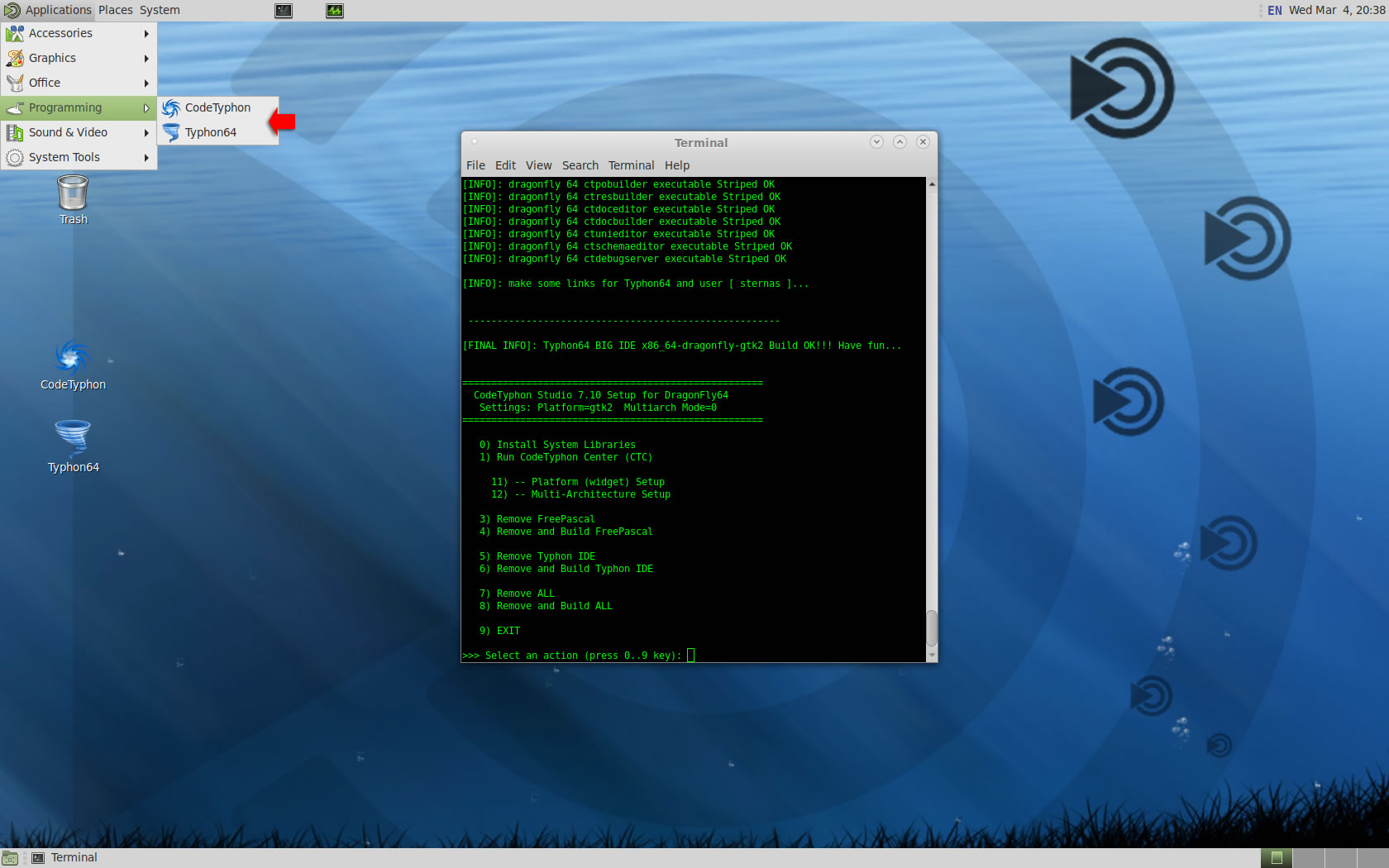Expand the System Tools submenu arrow

[x=146, y=157]
